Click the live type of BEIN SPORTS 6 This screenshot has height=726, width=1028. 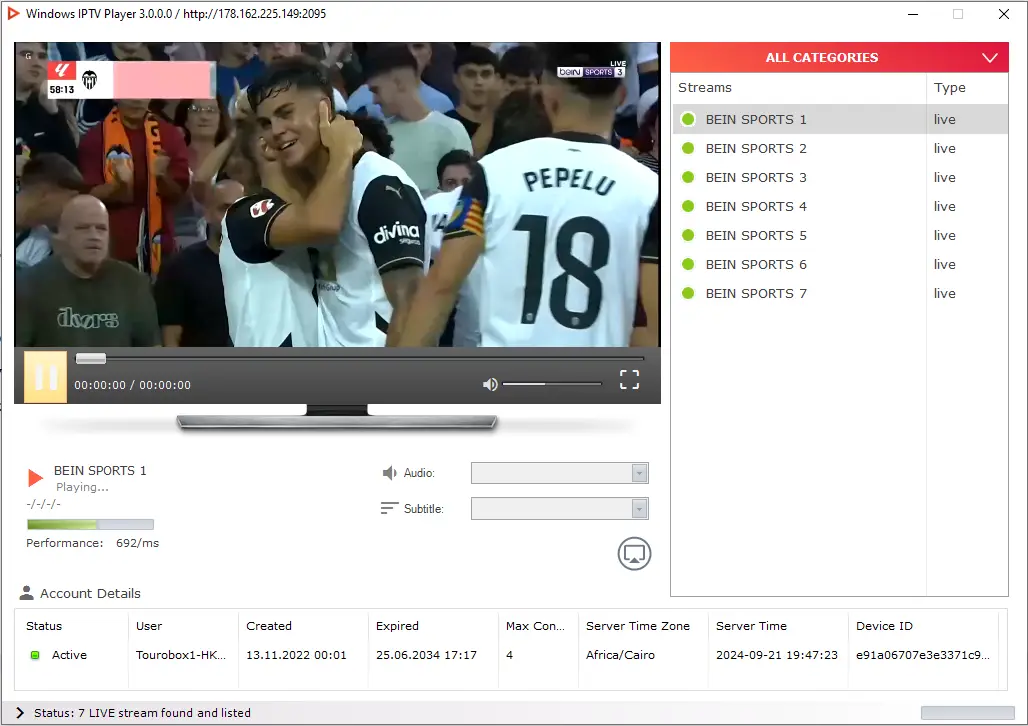pyautogui.click(x=945, y=264)
